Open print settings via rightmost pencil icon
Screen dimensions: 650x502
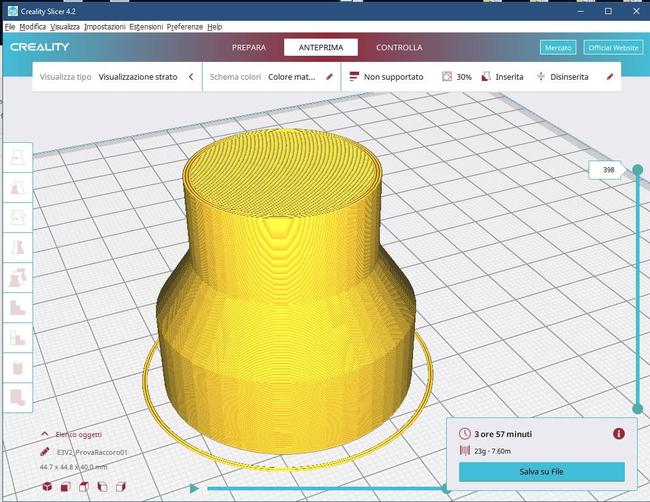pos(610,76)
